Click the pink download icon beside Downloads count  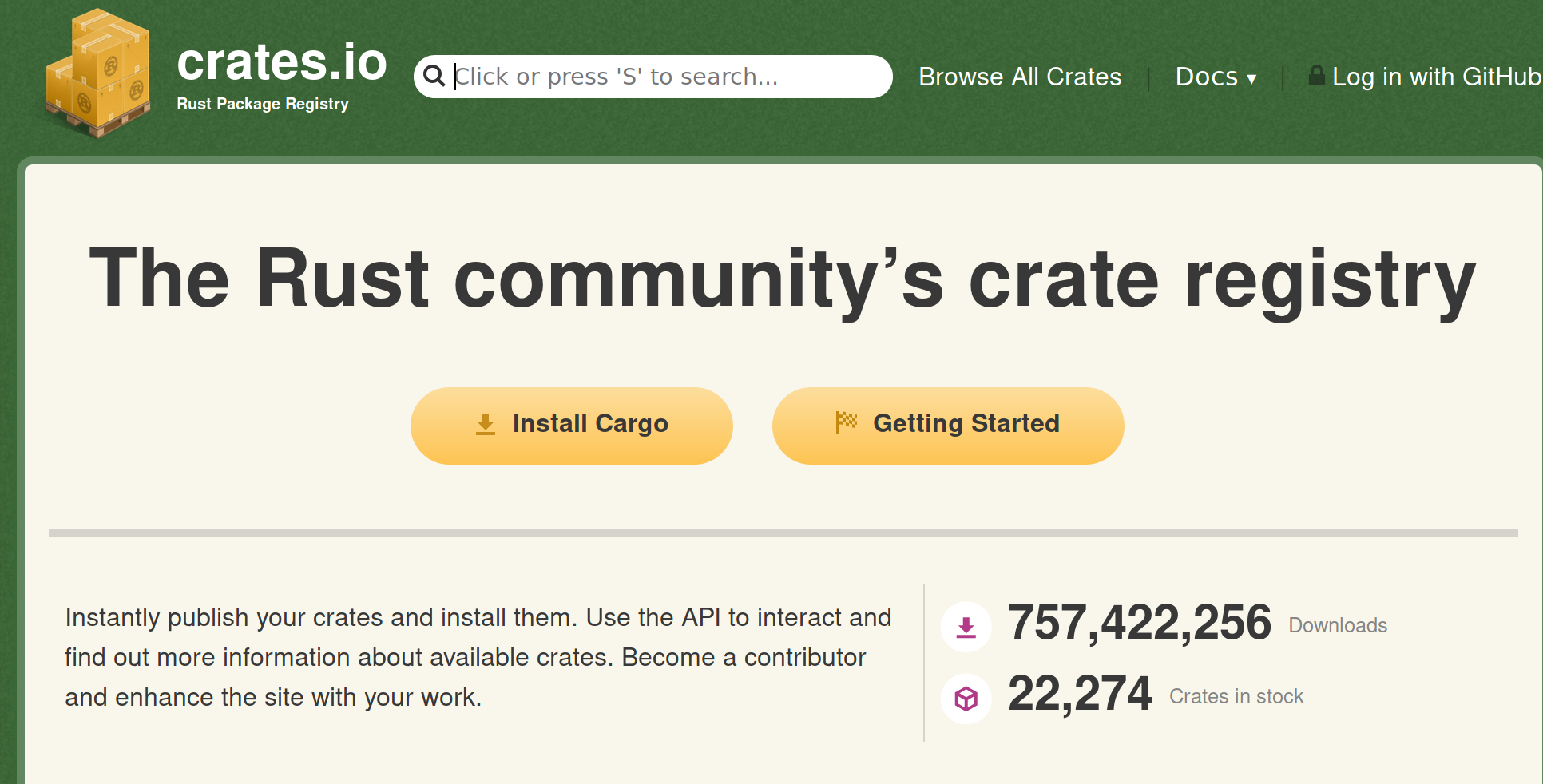[x=966, y=627]
